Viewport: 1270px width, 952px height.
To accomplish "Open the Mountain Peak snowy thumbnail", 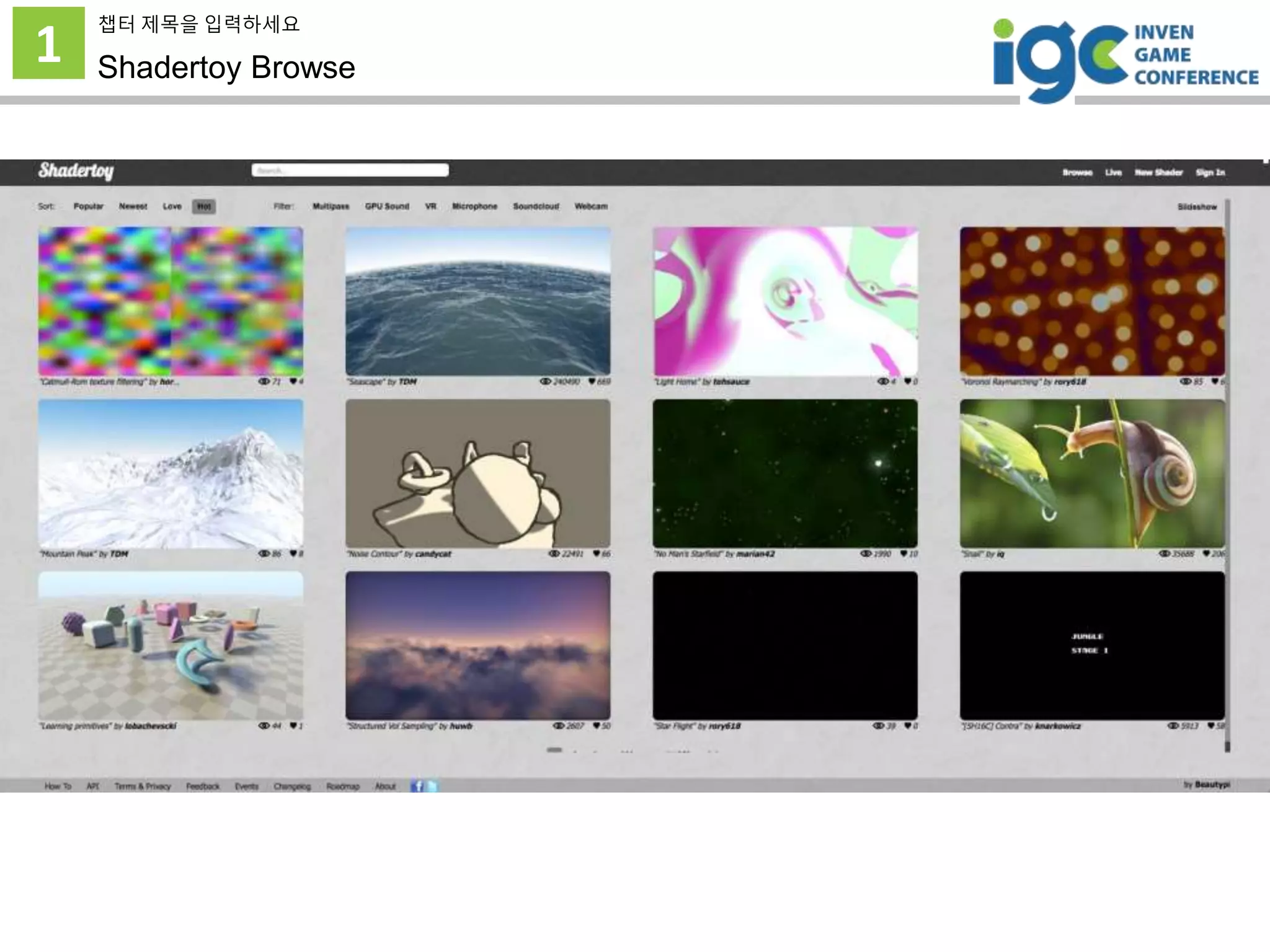I will [171, 473].
